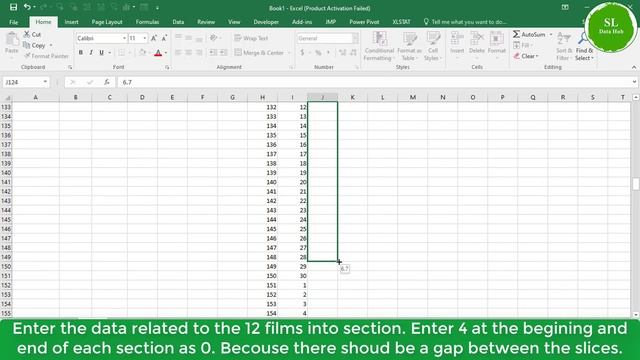The height and width of the screenshot is (360, 640).
Task: Click the Percent Style icon
Action: click(318, 53)
